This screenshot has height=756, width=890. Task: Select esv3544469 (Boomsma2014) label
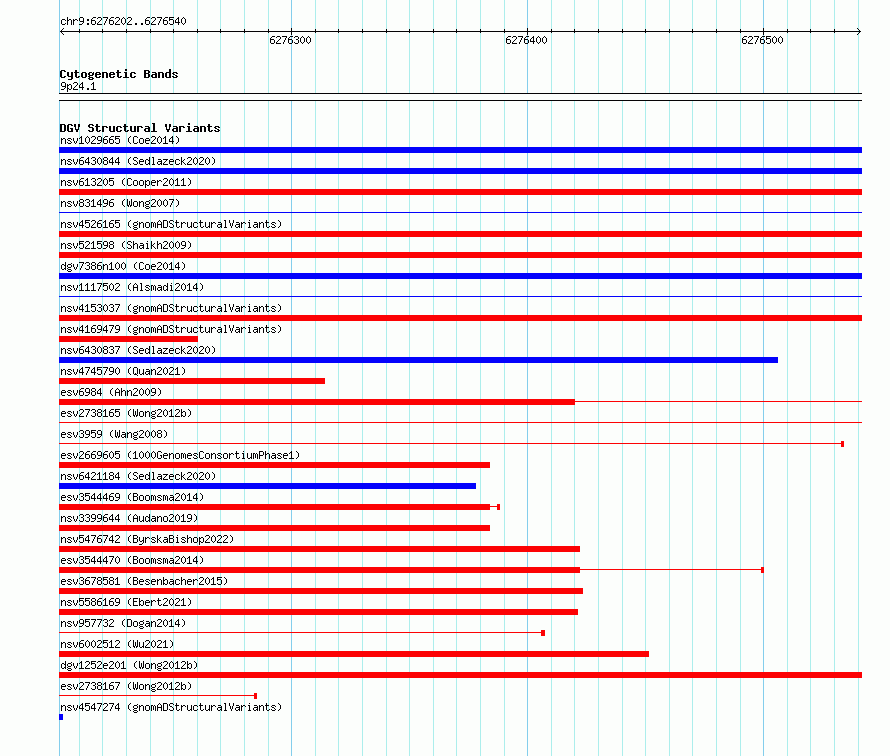(132, 497)
